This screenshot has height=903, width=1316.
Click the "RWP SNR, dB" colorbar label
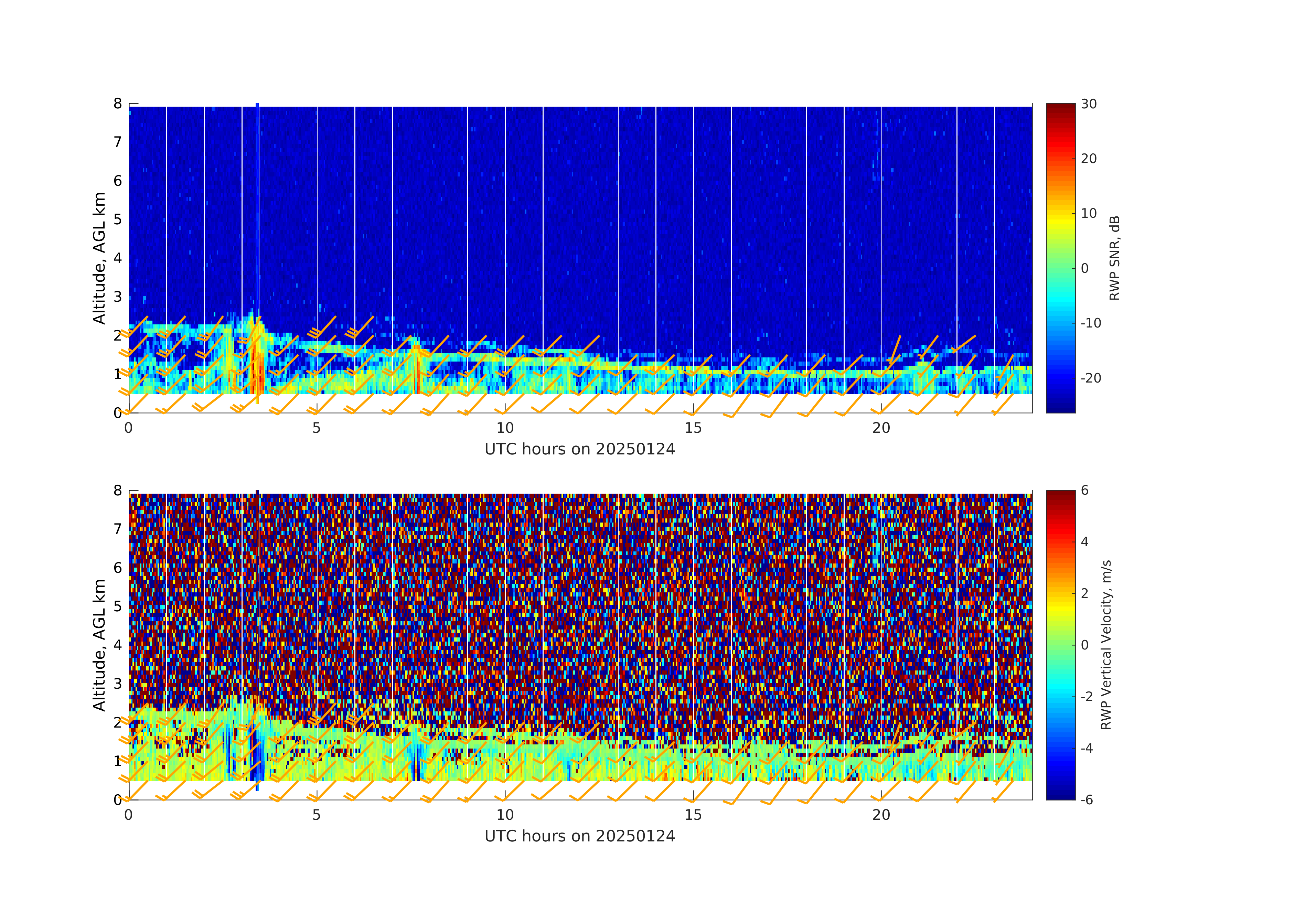(1114, 258)
